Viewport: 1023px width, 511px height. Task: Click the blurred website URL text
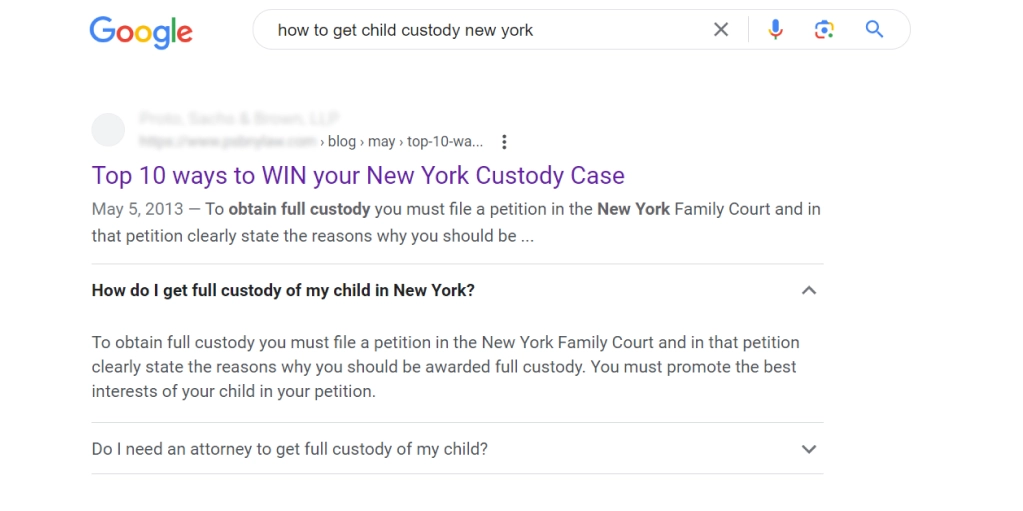(x=228, y=141)
